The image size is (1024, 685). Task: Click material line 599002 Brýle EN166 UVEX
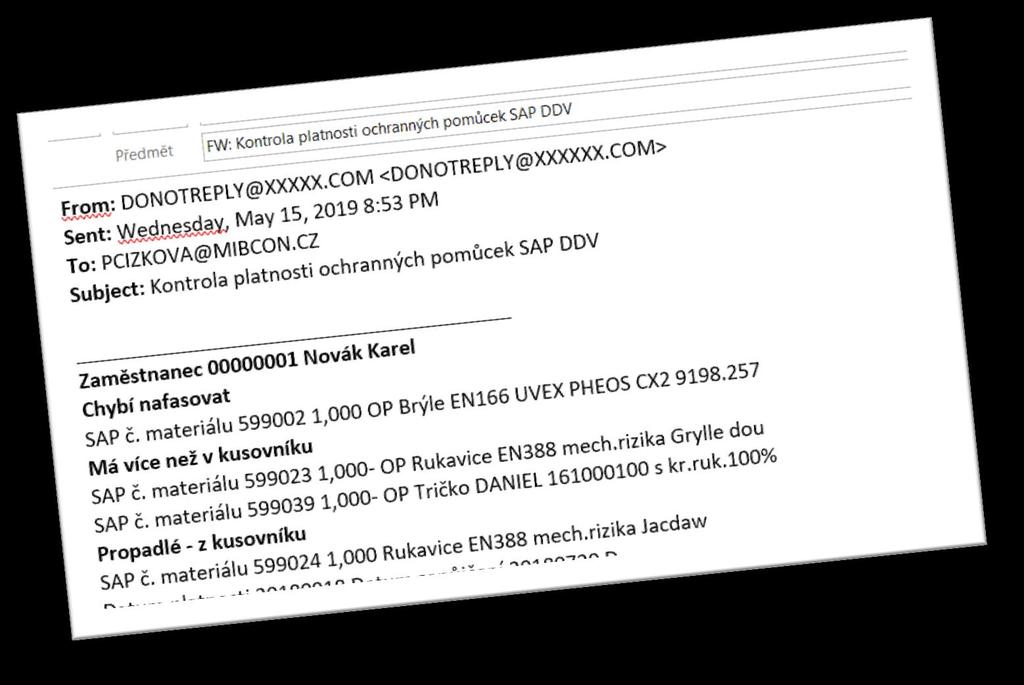(422, 404)
